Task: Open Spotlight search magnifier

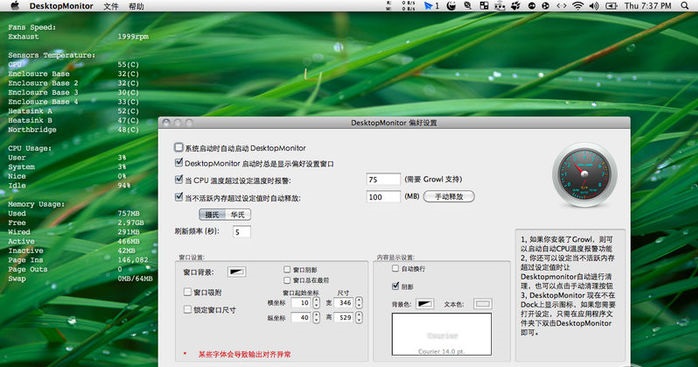Action: [685, 6]
